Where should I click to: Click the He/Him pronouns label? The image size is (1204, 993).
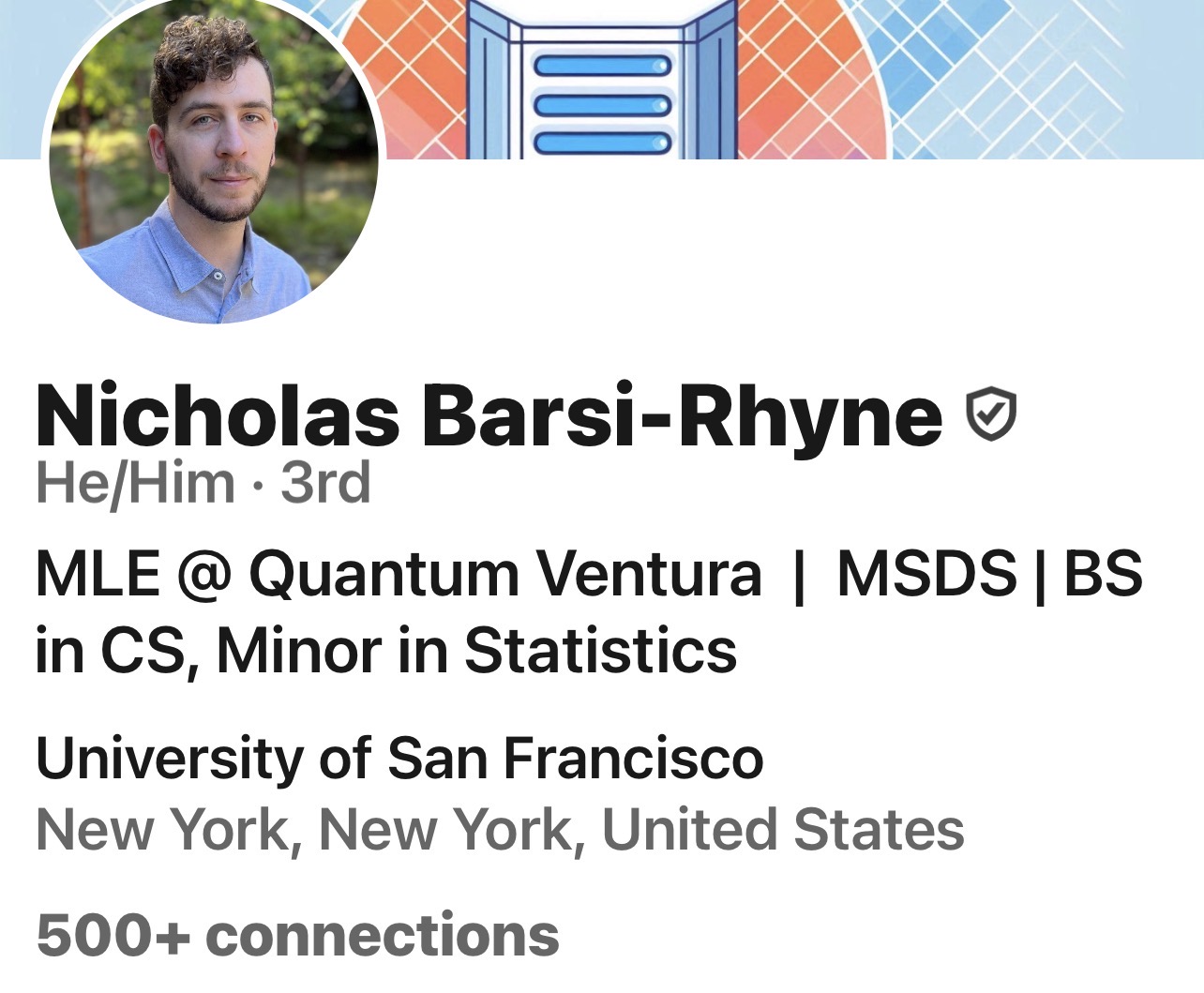point(135,483)
